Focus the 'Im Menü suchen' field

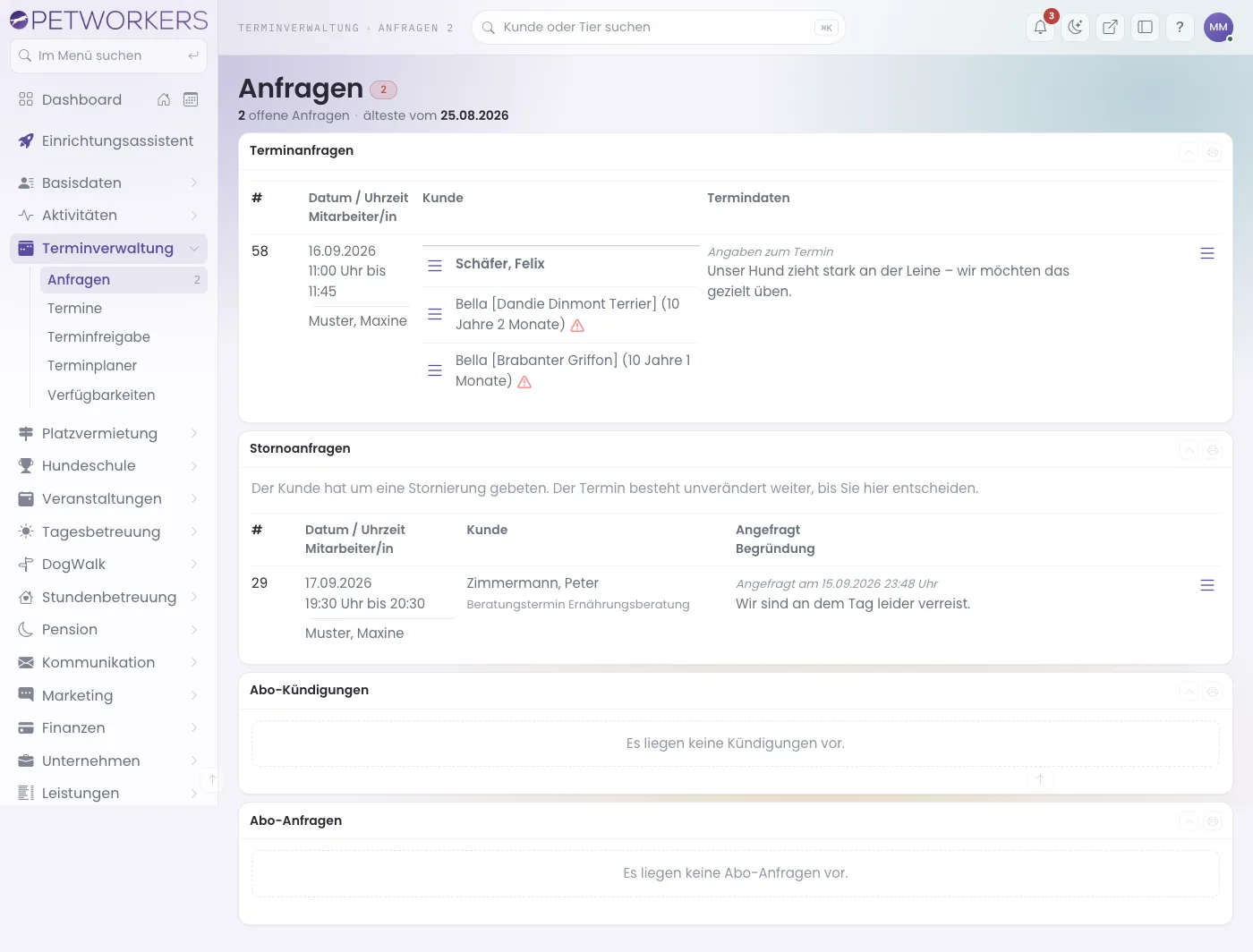(108, 55)
